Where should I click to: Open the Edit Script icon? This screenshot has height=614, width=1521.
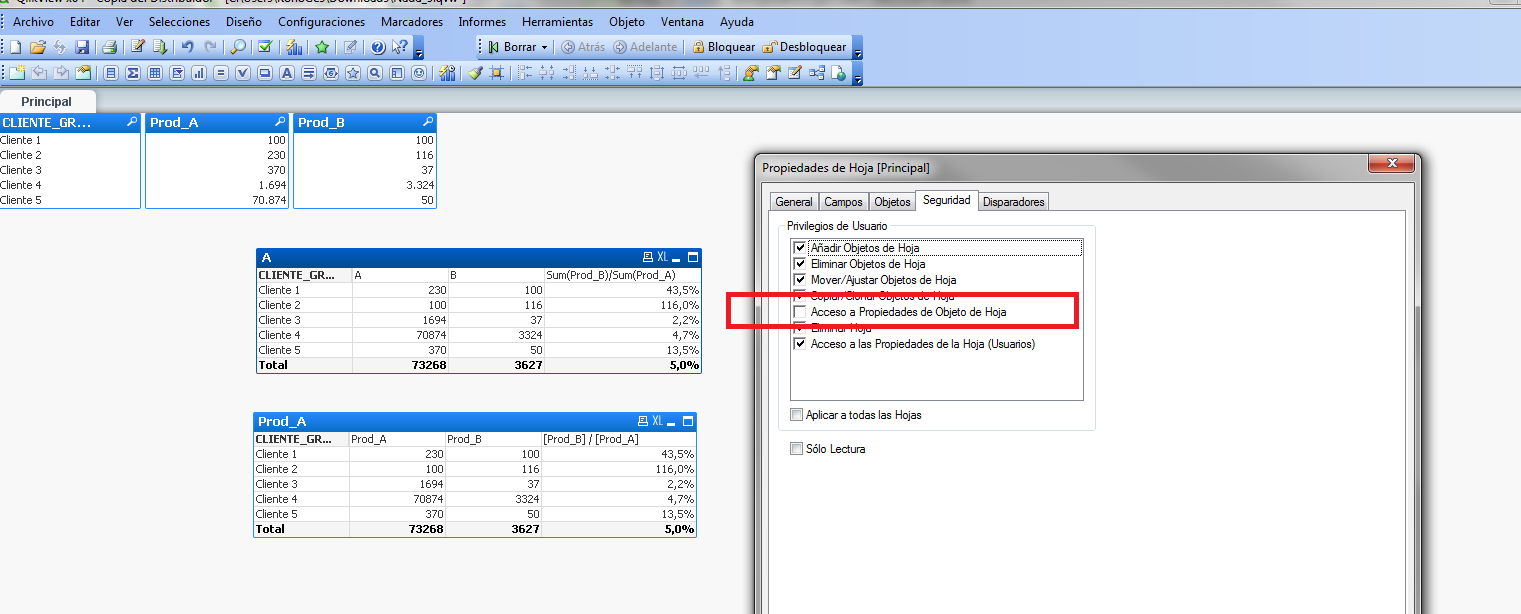(138, 47)
